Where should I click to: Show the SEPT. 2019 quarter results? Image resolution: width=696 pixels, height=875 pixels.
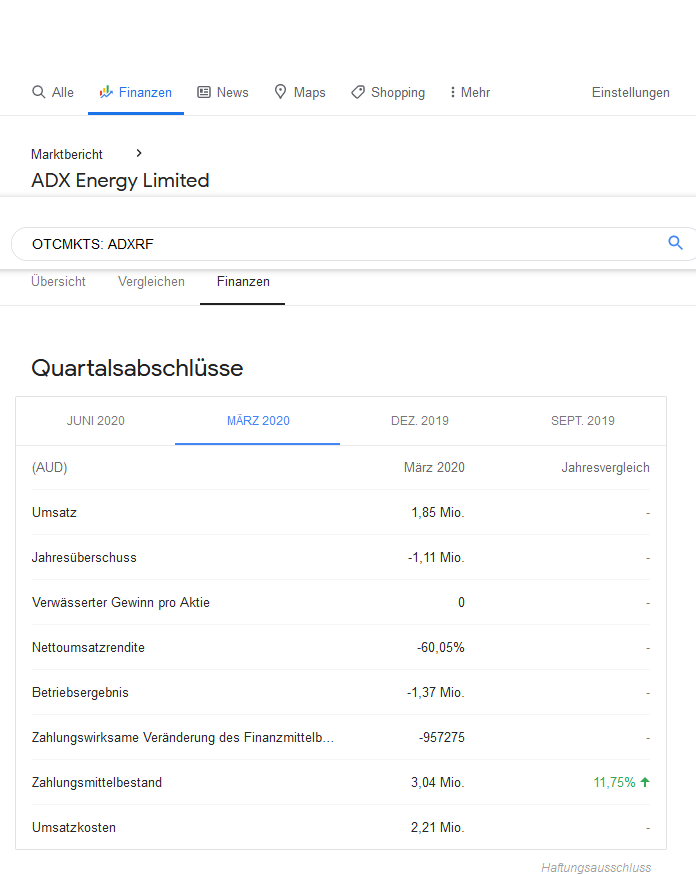(583, 421)
